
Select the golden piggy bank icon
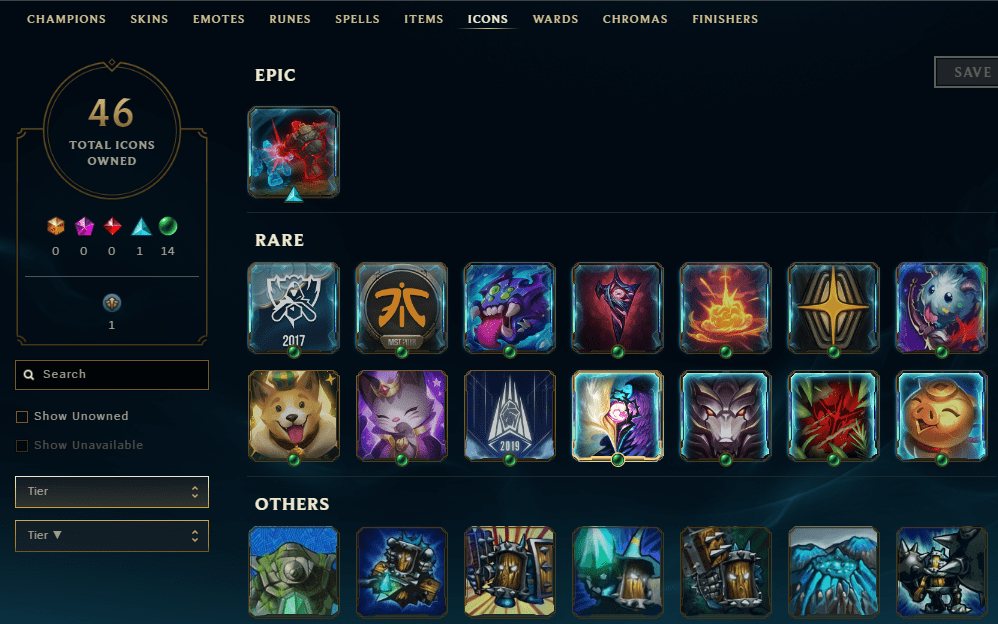[941, 416]
